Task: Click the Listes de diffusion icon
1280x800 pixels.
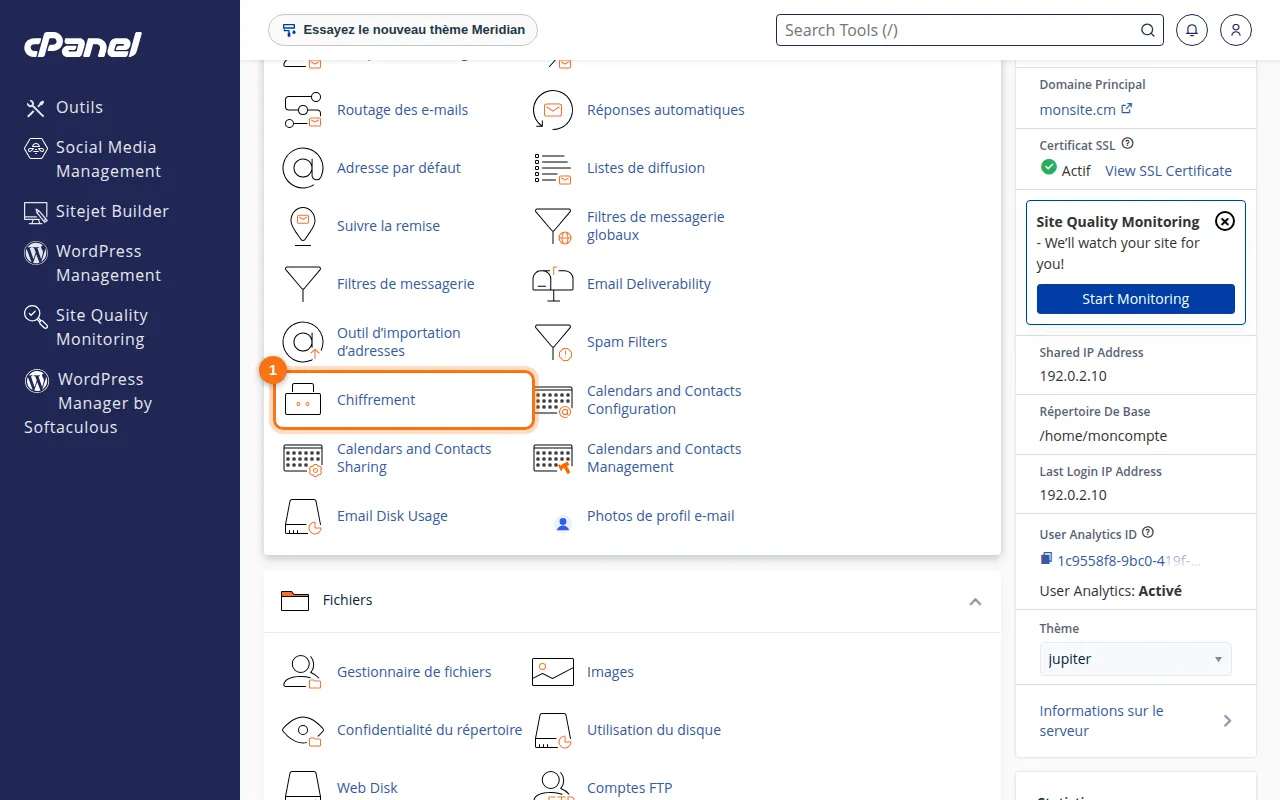Action: [553, 168]
